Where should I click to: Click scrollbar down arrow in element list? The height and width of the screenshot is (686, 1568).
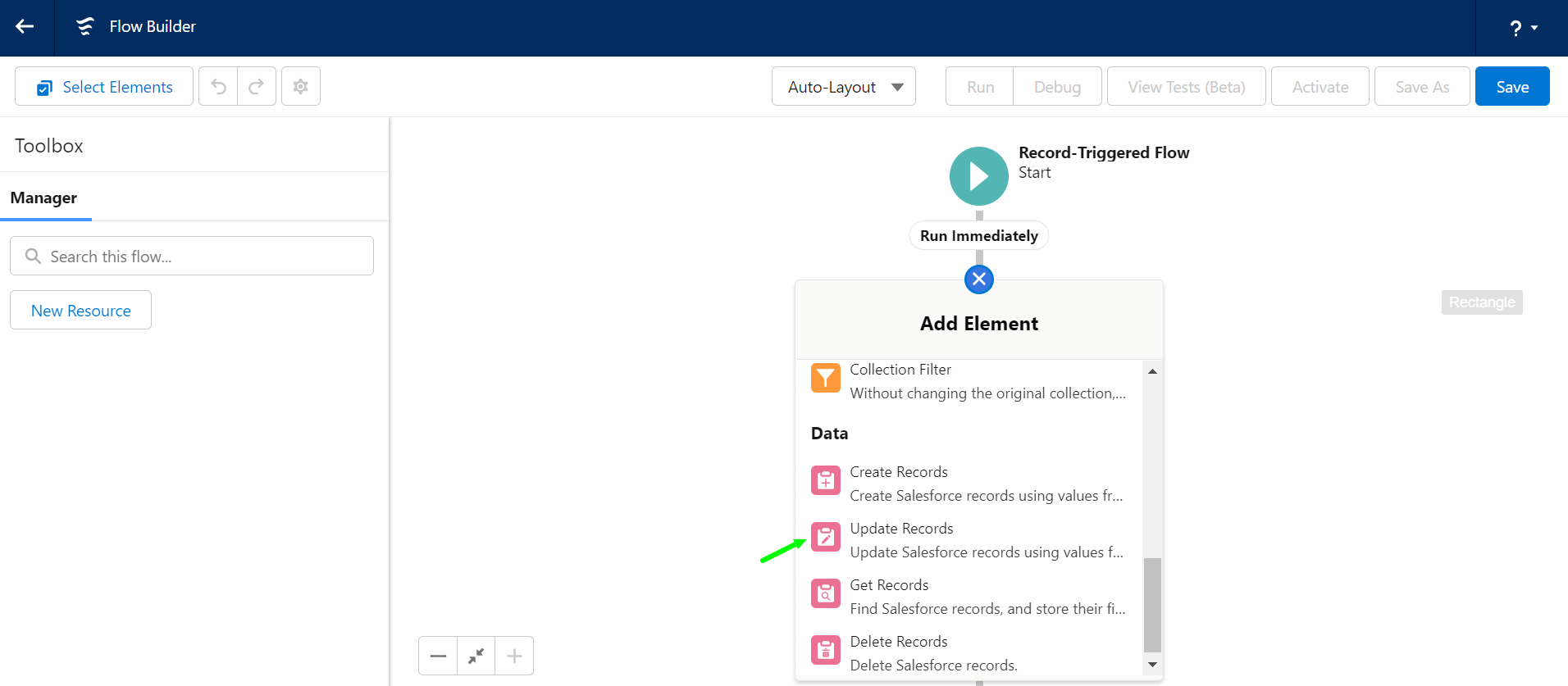pyautogui.click(x=1152, y=665)
